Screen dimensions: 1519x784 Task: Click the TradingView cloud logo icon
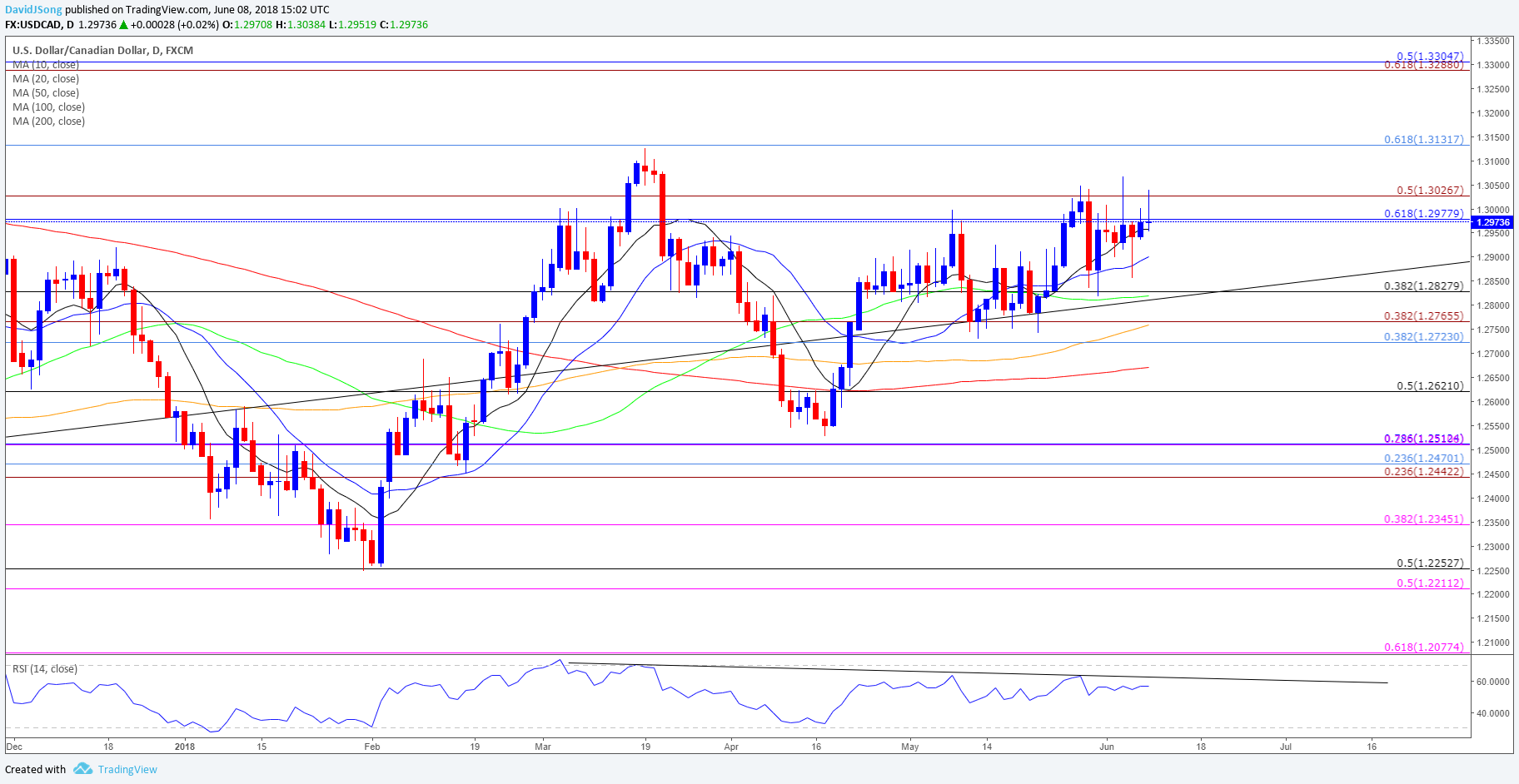point(82,769)
